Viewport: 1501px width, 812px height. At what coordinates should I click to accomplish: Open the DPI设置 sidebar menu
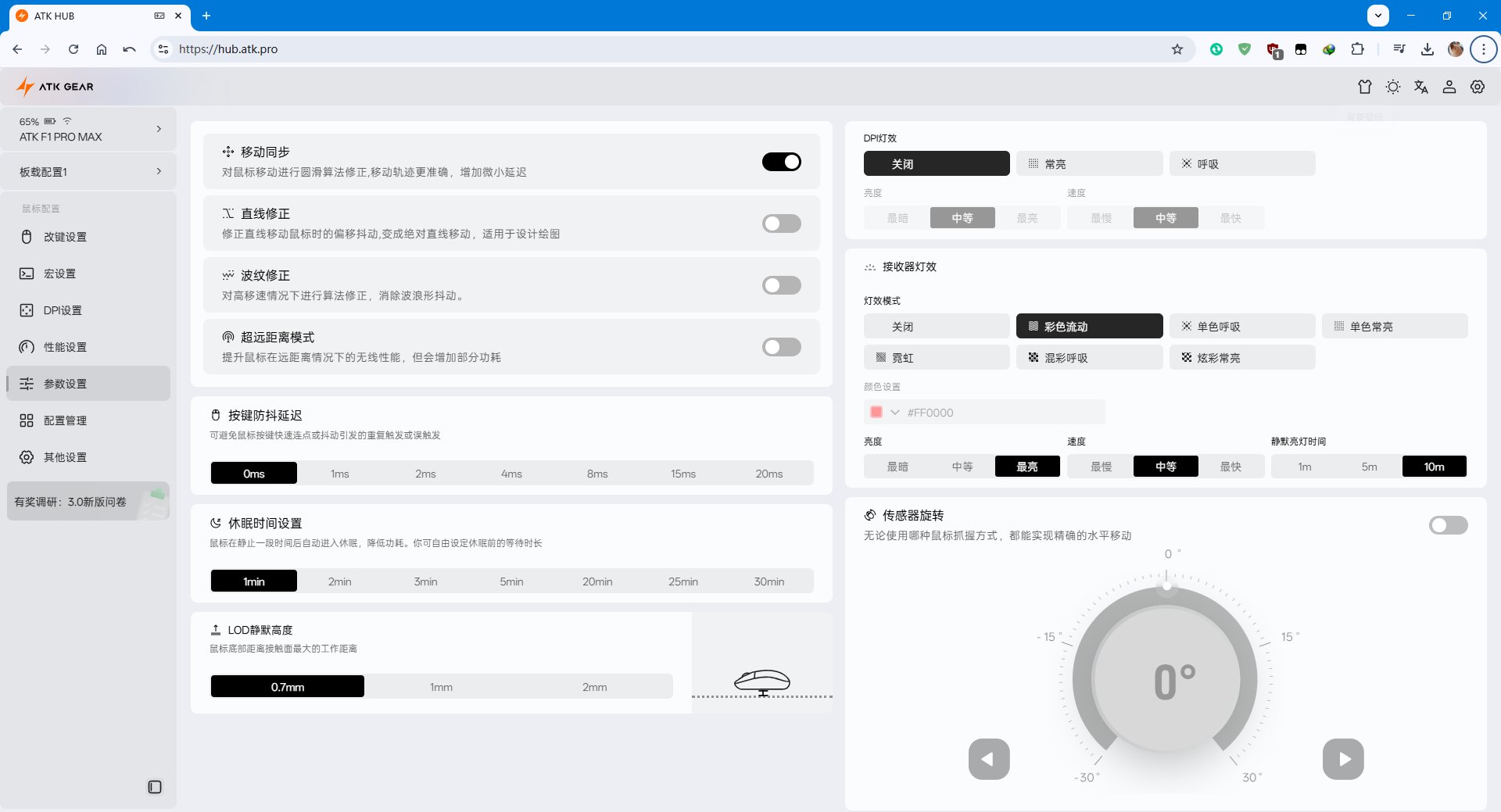(x=63, y=310)
